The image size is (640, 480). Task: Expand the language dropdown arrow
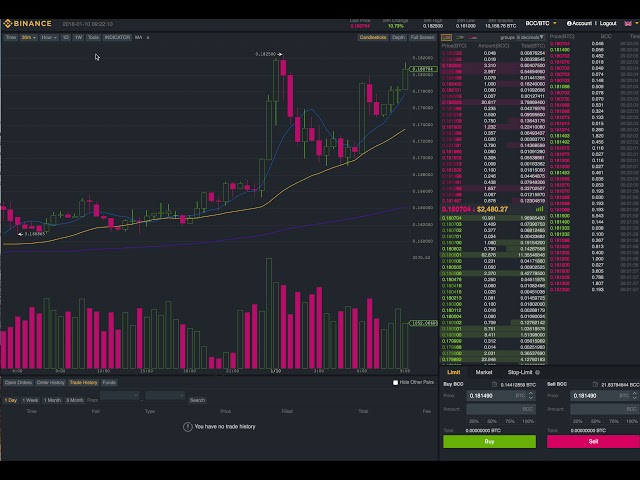636,24
